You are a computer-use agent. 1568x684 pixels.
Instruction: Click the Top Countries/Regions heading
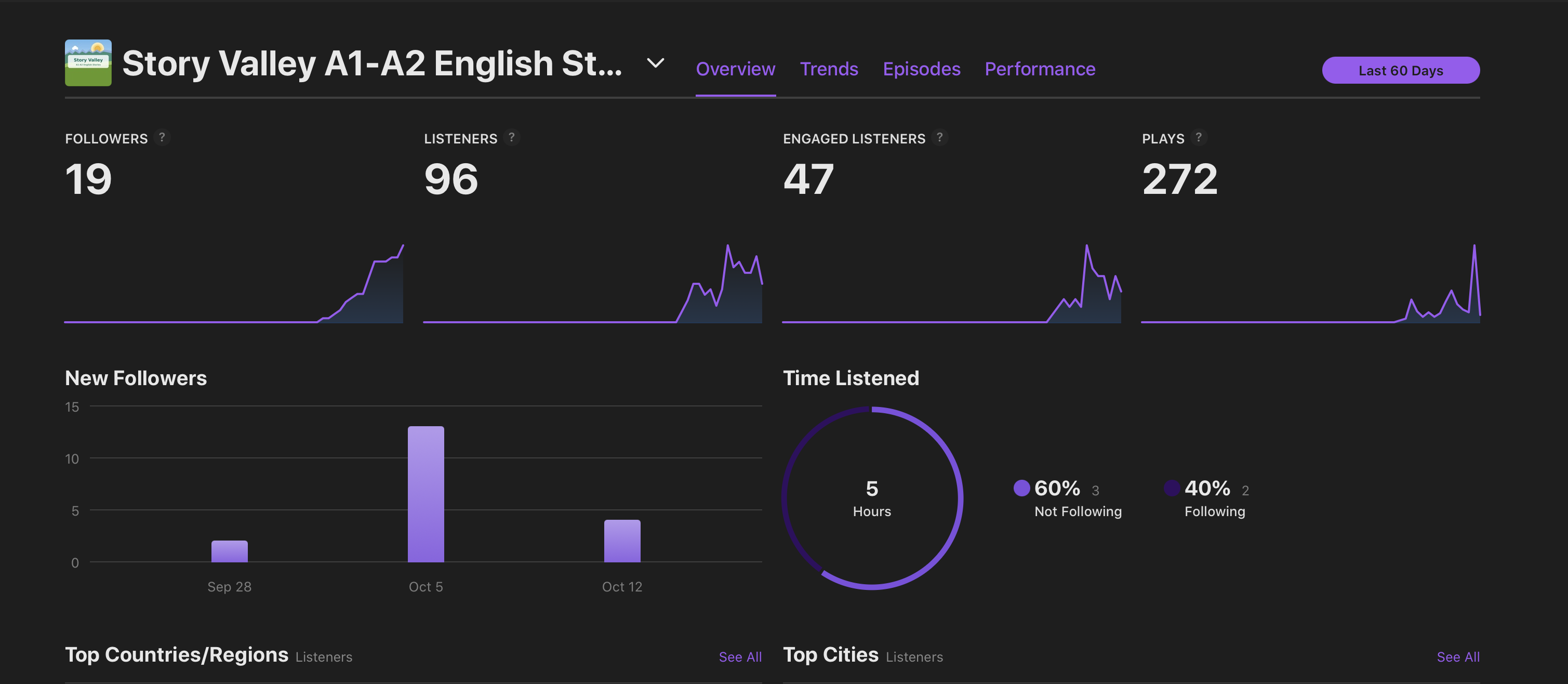(177, 655)
